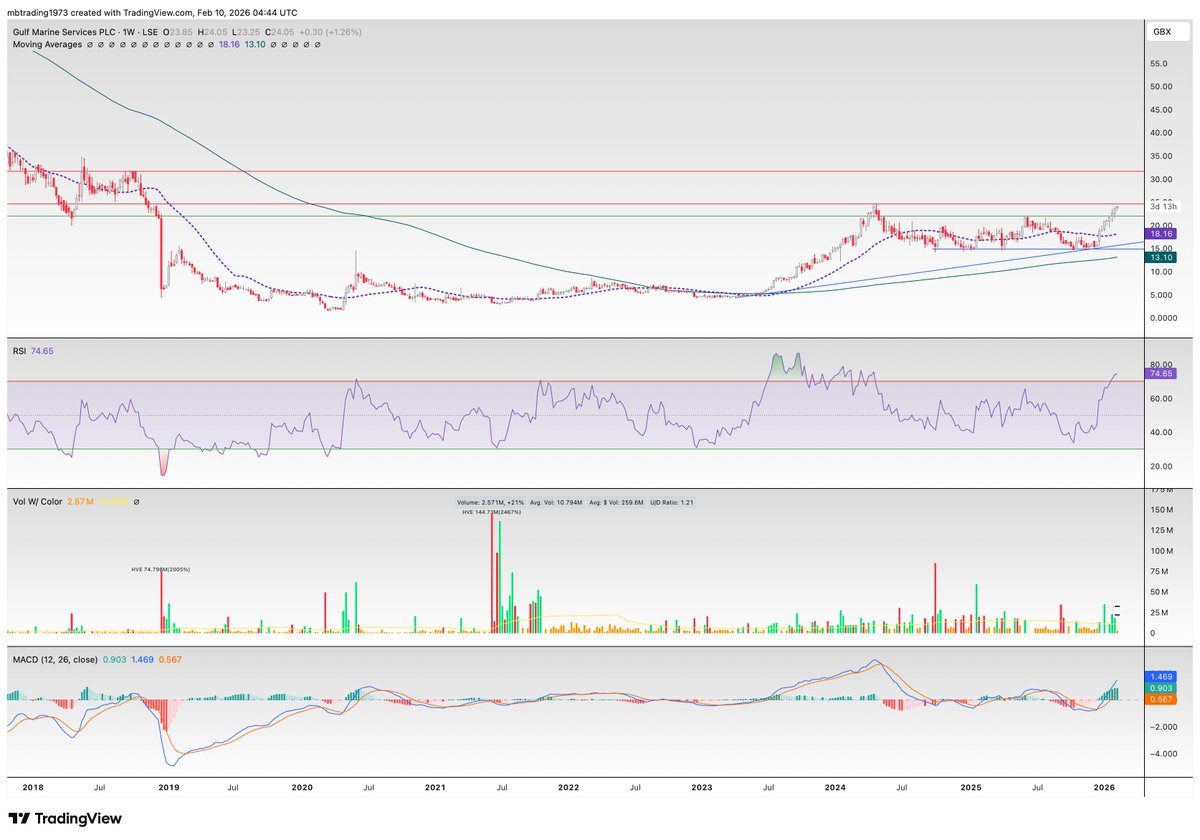
Task: Click the 74.65 RSI badge on the right scale
Action: point(1163,372)
